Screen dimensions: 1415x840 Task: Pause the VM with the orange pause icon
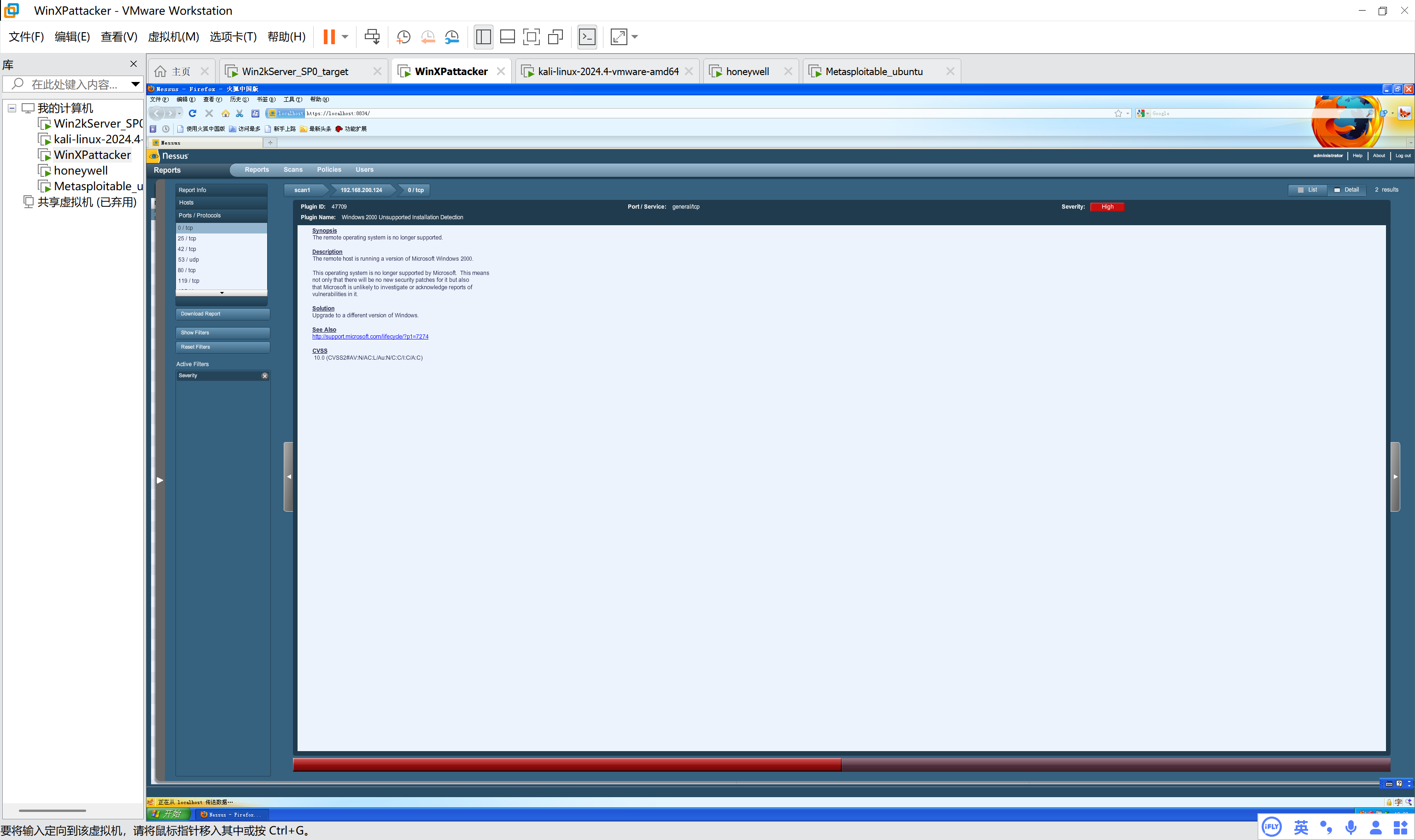coord(329,37)
